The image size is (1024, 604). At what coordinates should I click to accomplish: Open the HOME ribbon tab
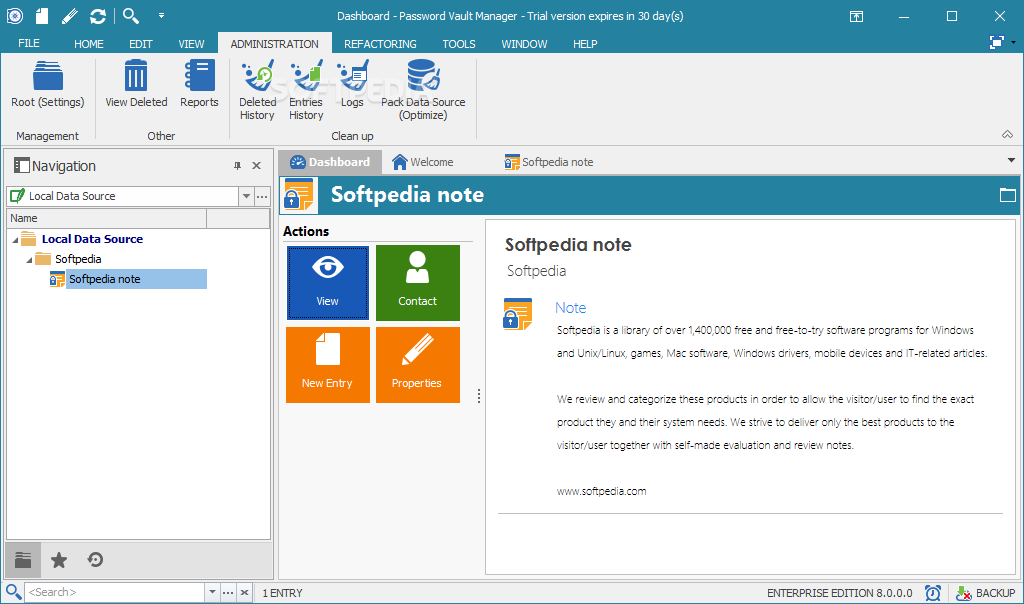coord(89,44)
